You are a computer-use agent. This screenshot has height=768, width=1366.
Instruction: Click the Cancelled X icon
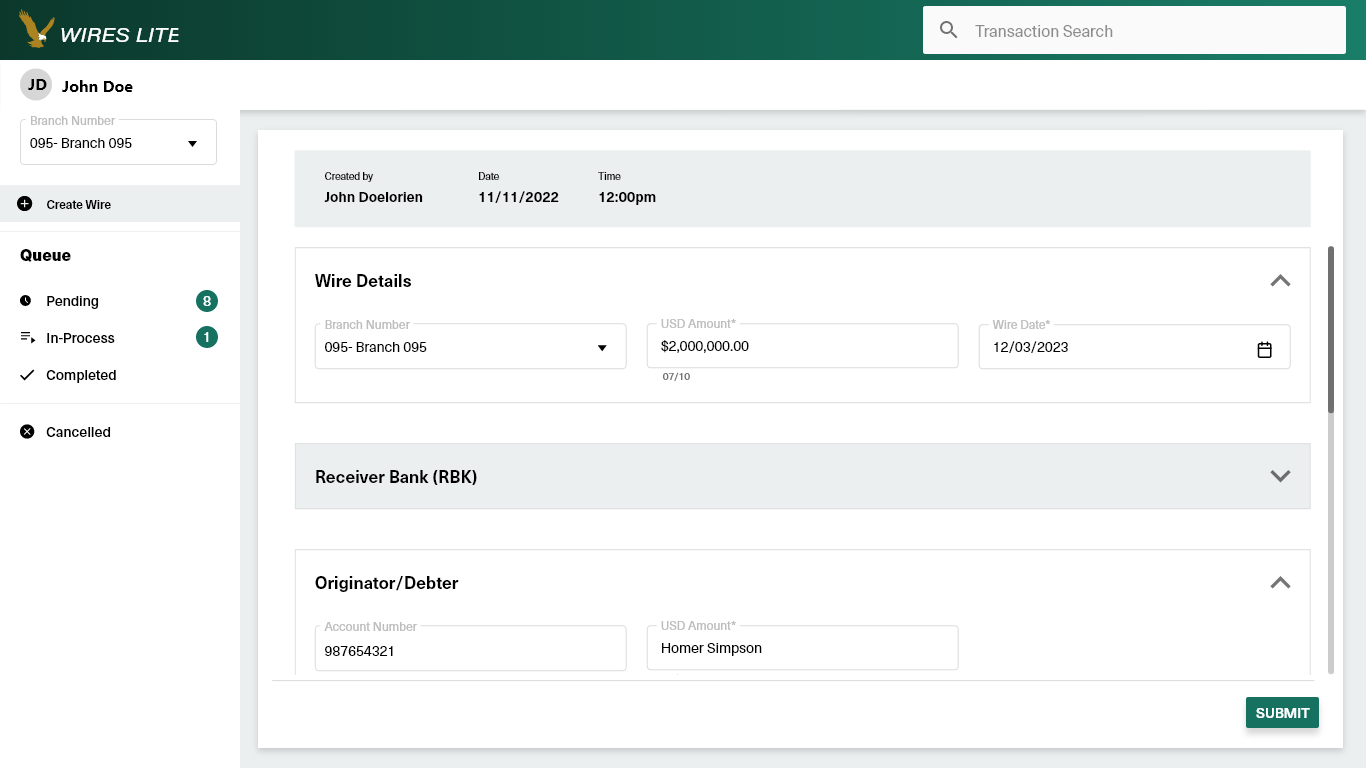27,432
